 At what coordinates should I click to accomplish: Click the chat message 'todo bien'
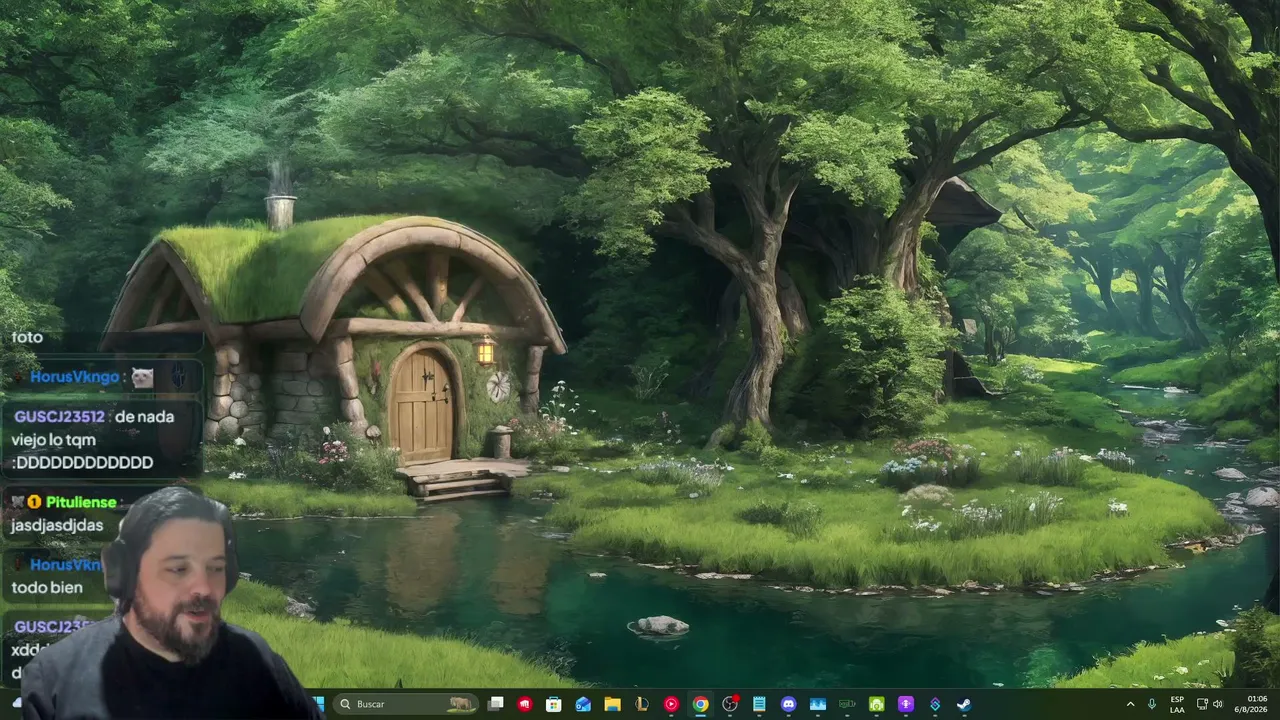(x=47, y=587)
